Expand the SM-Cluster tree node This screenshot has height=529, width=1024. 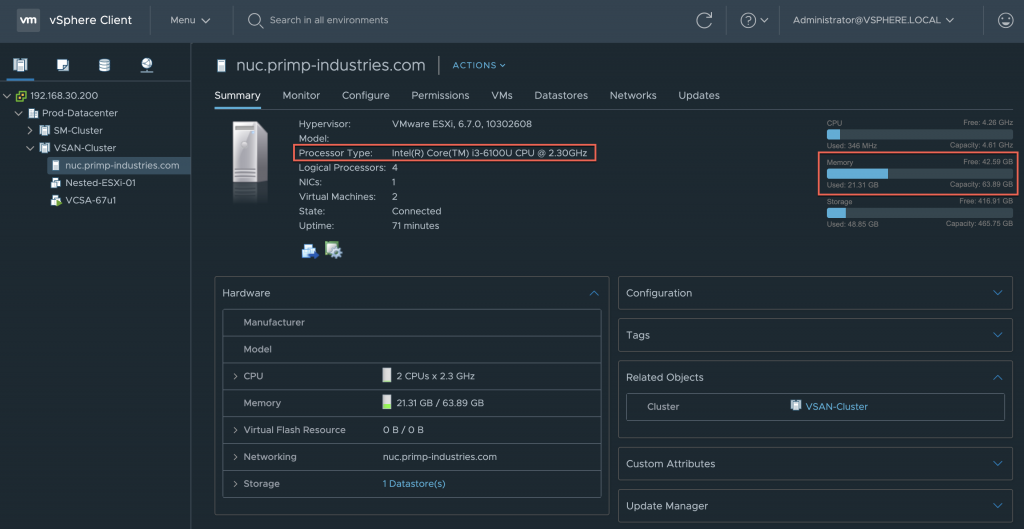pyautogui.click(x=30, y=131)
